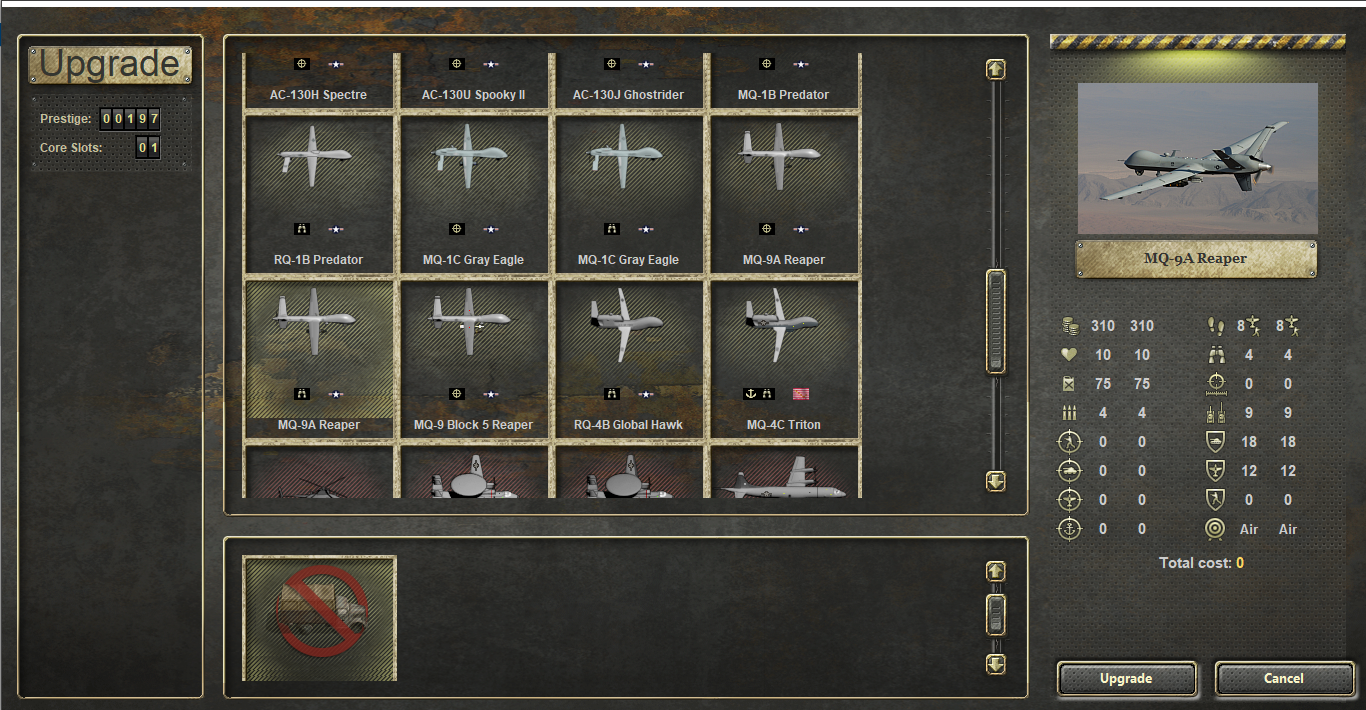Click the Upgrade button to confirm
The height and width of the screenshot is (710, 1366).
[x=1126, y=678]
